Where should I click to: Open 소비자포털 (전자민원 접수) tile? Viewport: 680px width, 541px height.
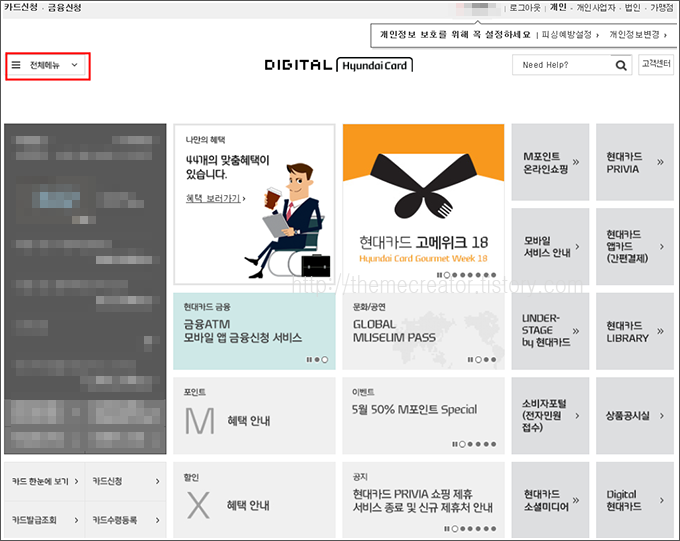pyautogui.click(x=550, y=416)
